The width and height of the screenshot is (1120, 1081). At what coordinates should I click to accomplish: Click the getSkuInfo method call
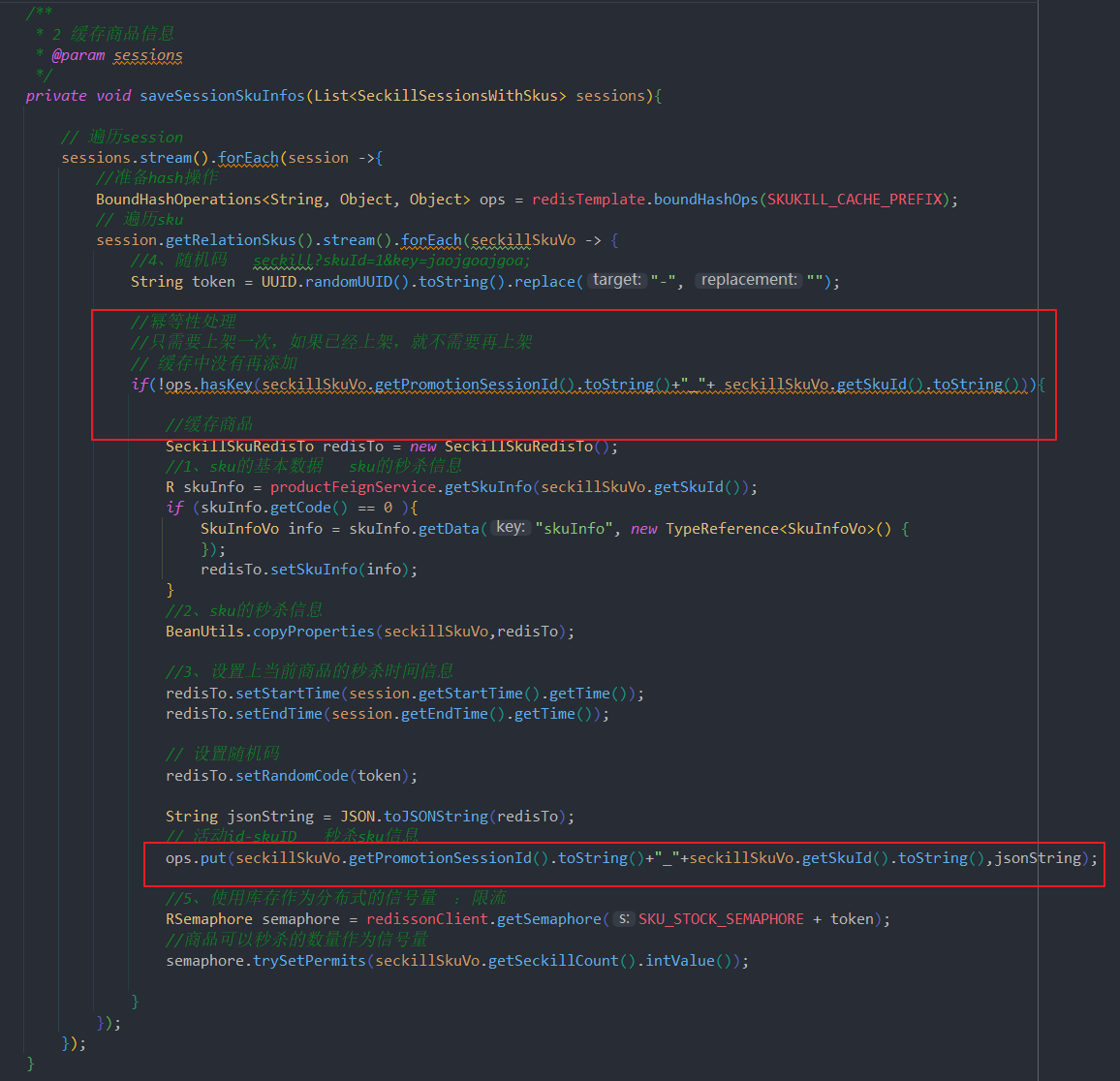click(488, 487)
